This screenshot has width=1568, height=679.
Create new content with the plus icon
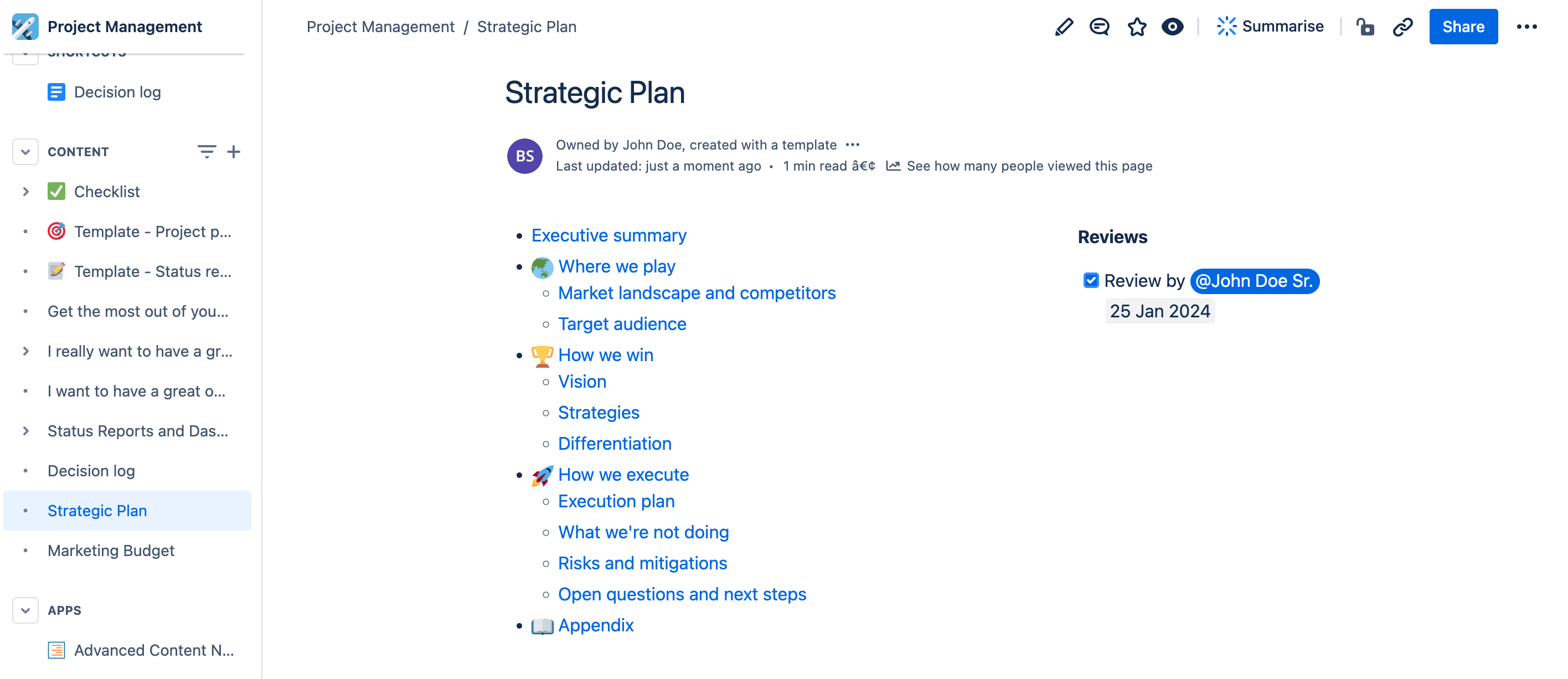click(x=234, y=152)
